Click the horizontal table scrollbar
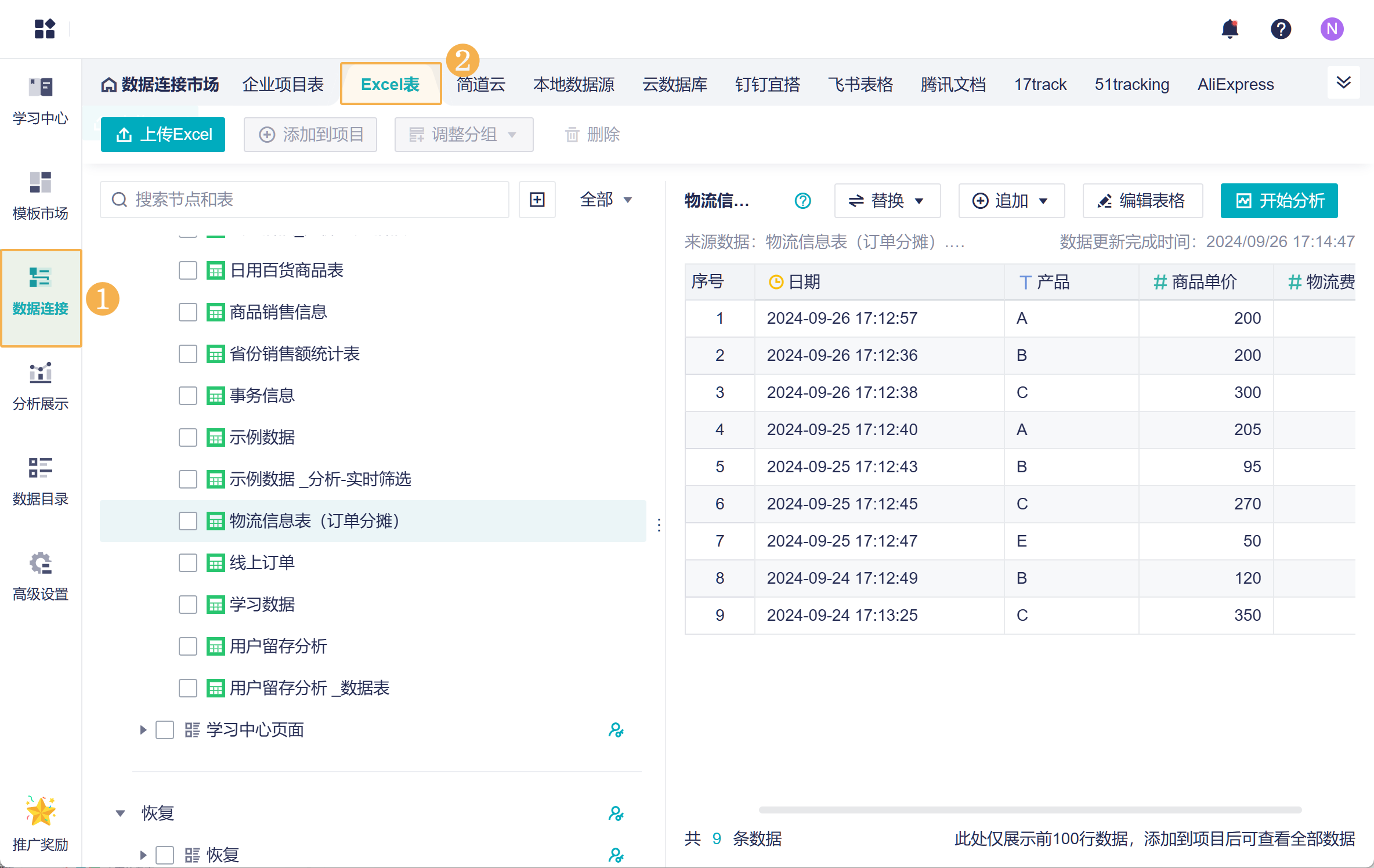The height and width of the screenshot is (868, 1374). click(1029, 809)
